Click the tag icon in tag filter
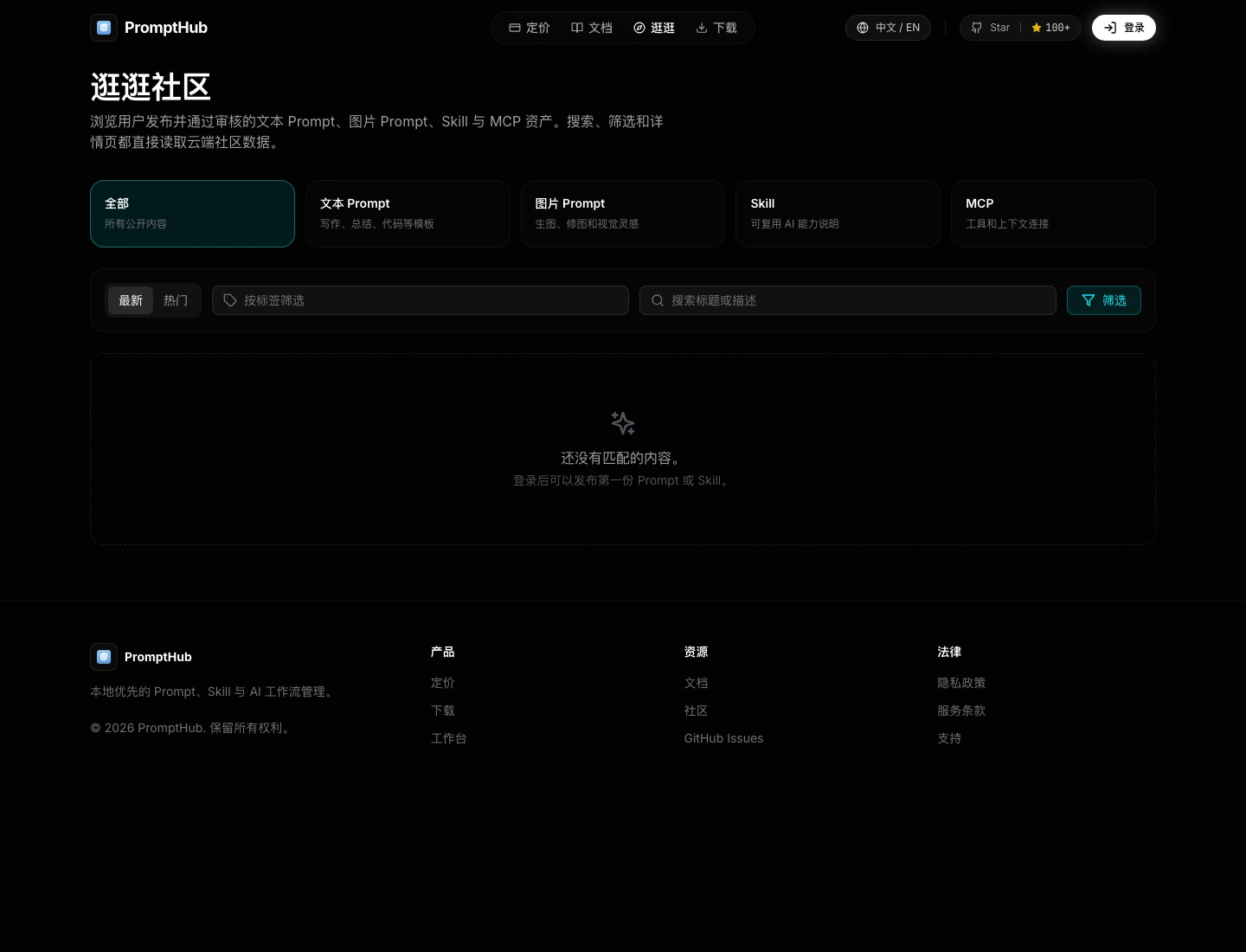Viewport: 1246px width, 952px height. tap(230, 300)
